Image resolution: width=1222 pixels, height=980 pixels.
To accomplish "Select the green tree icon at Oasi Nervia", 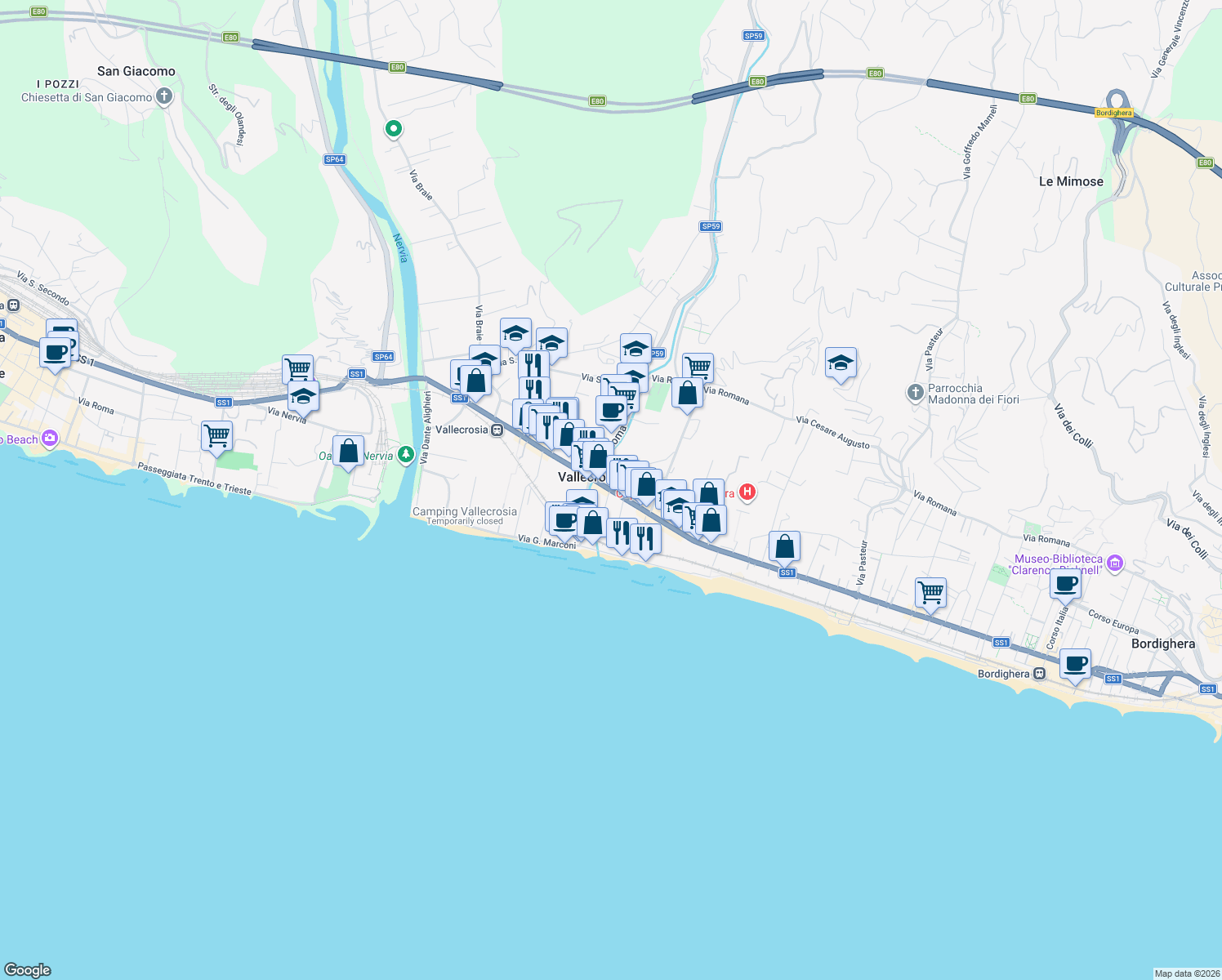I will 406,455.
